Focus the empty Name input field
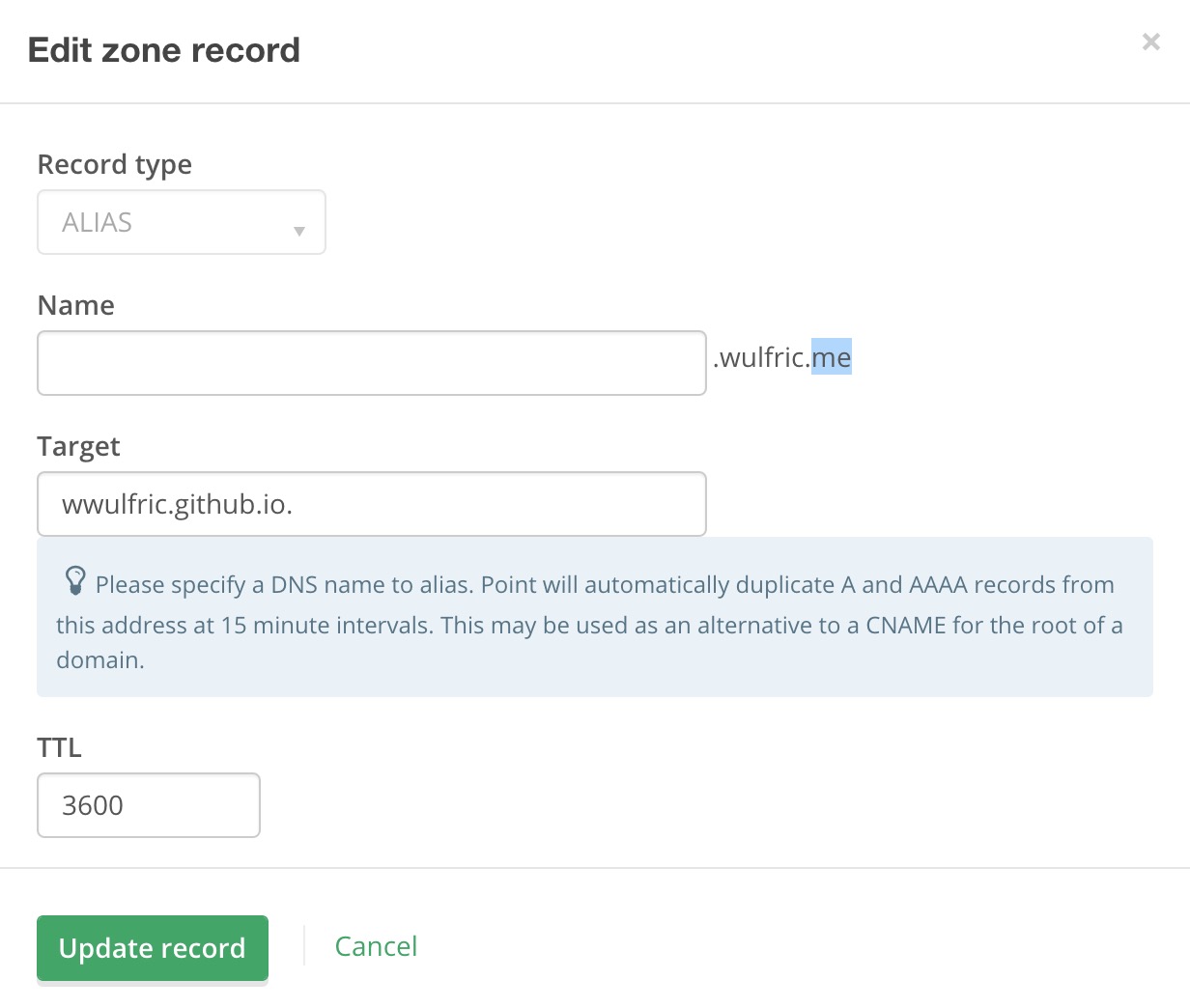The image size is (1190, 1008). [372, 363]
